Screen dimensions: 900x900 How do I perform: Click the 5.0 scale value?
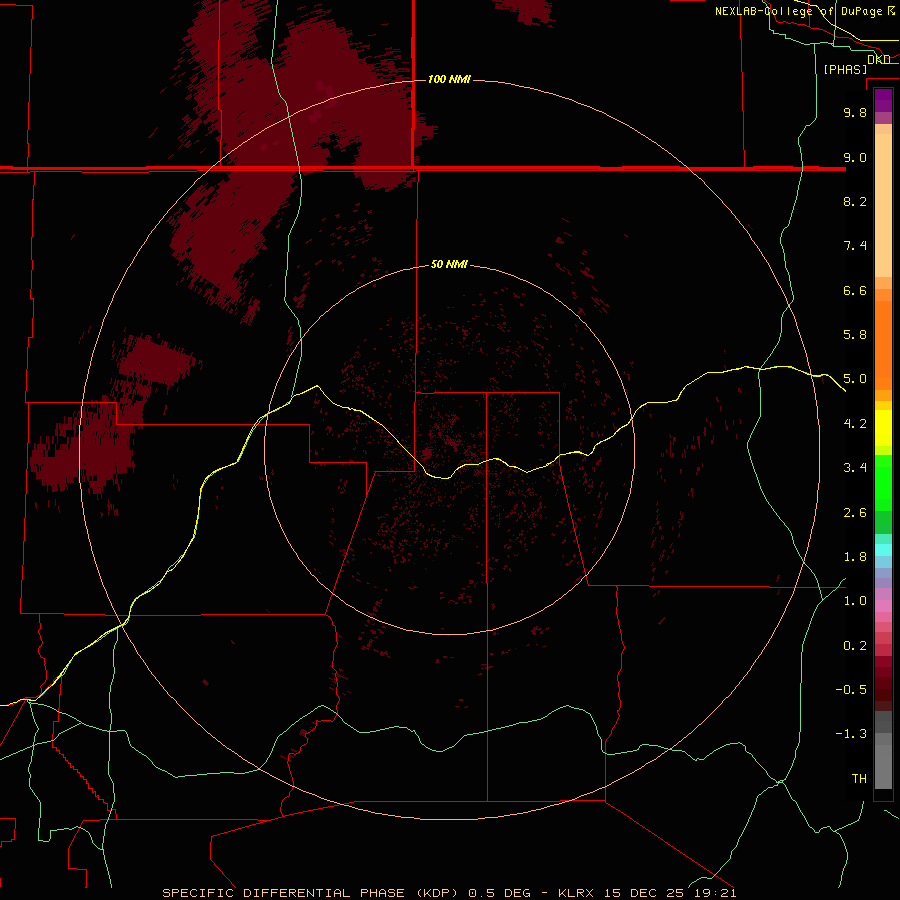click(x=855, y=379)
